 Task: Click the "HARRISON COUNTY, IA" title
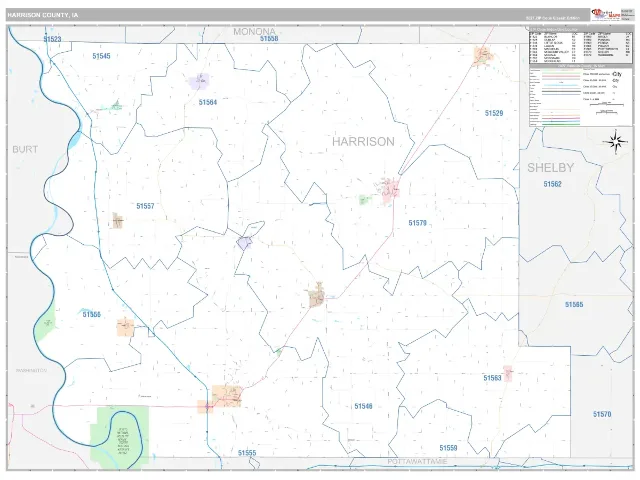pos(43,15)
